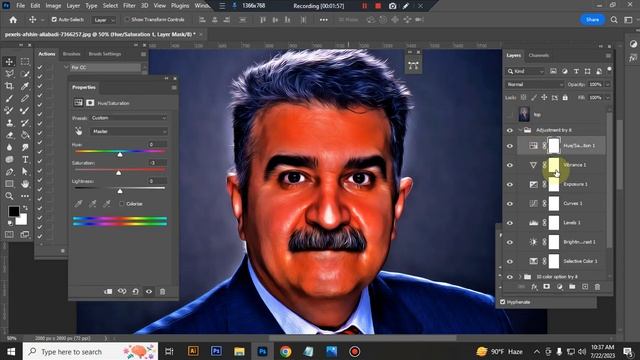
Task: Hide the Selective Color 1 layer
Action: (x=509, y=261)
